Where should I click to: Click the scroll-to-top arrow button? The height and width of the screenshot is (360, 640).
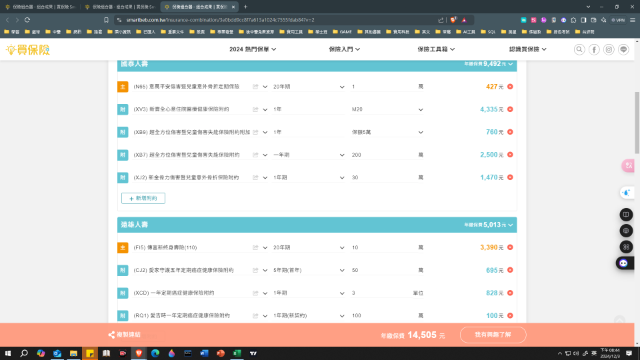point(620,320)
